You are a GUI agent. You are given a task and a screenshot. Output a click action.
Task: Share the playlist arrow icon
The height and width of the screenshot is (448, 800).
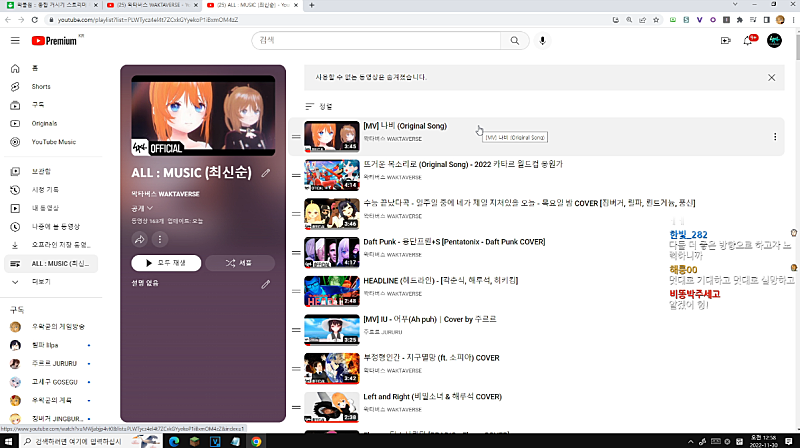(x=140, y=239)
